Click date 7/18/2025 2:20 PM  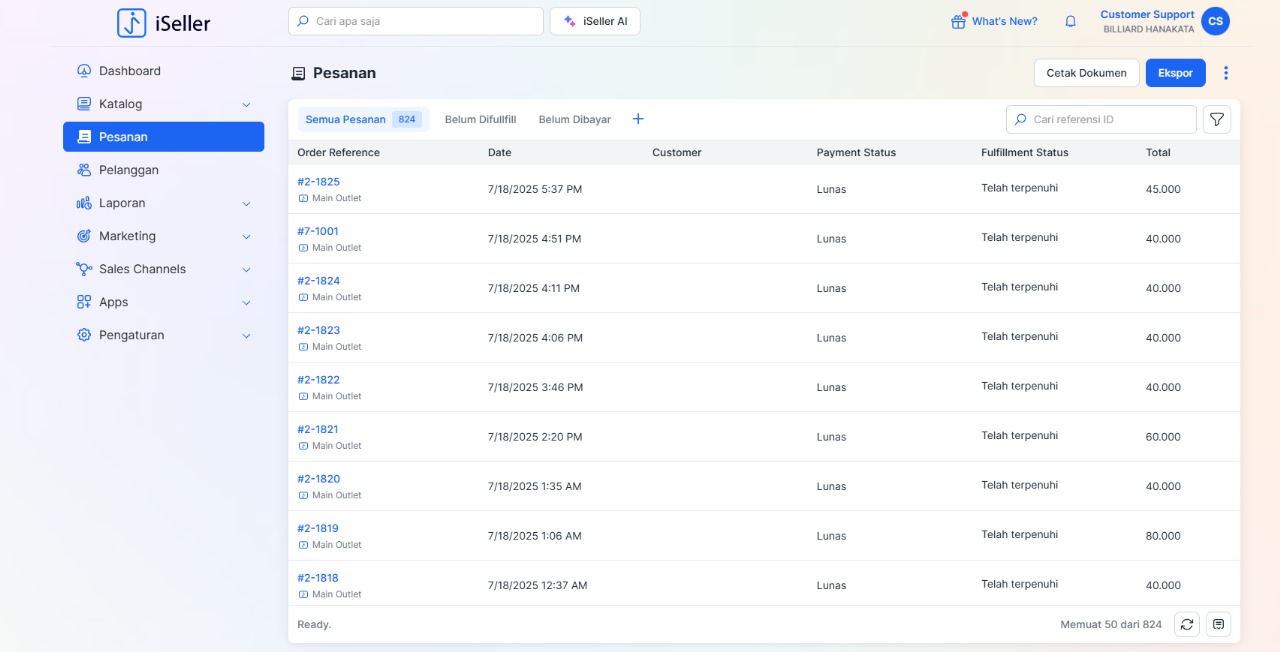tap(535, 437)
